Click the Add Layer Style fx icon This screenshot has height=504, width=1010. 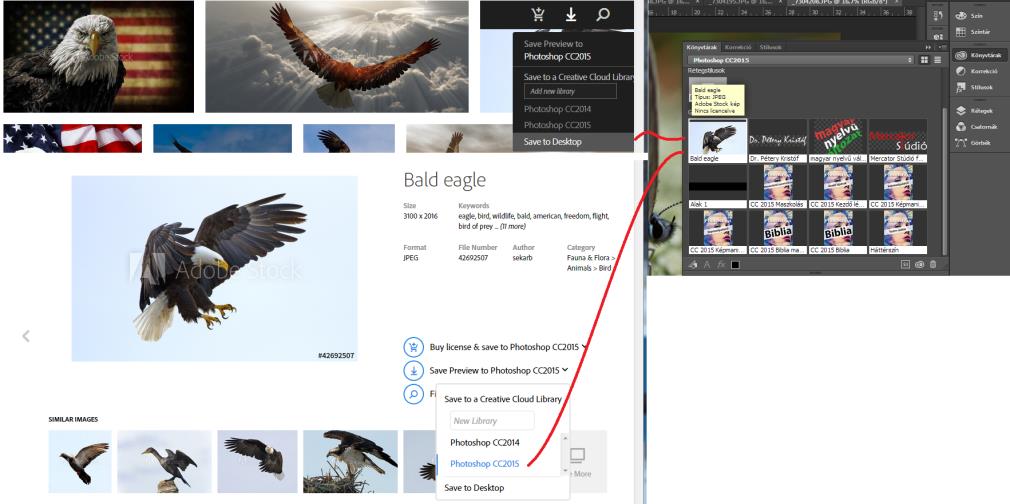721,264
